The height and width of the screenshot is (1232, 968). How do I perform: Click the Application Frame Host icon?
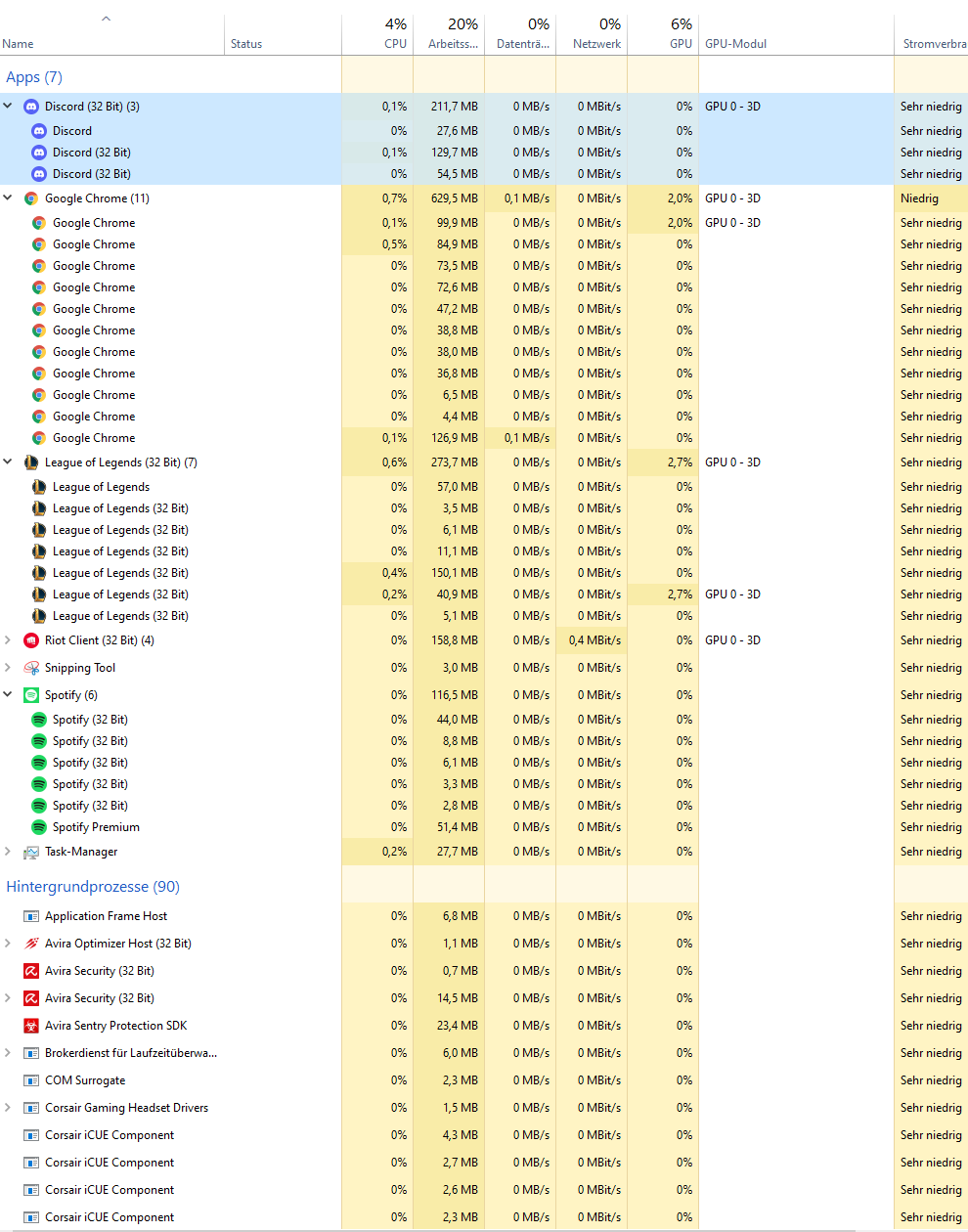pos(31,916)
